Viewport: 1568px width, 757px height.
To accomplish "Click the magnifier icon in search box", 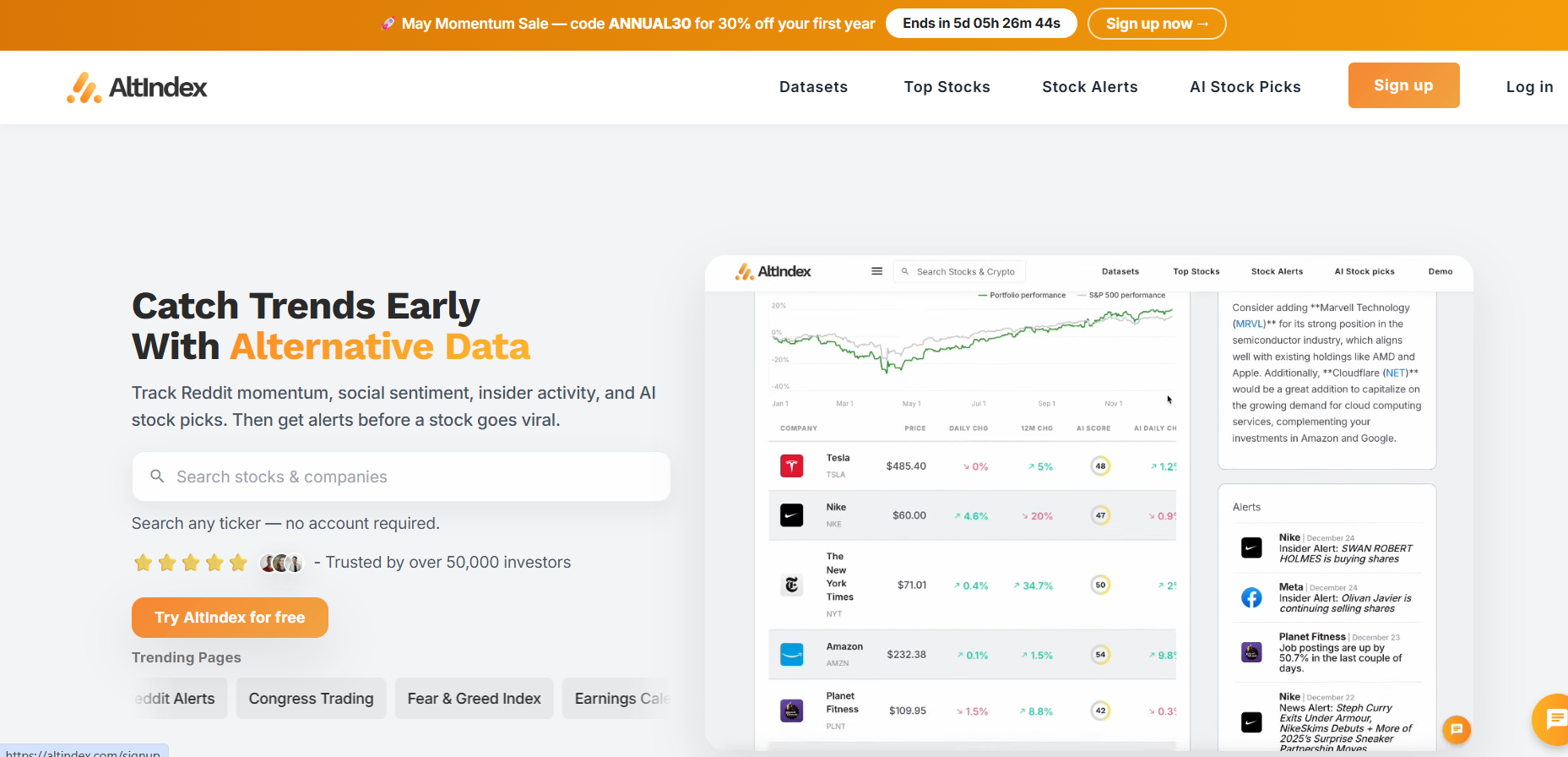I will click(x=157, y=477).
